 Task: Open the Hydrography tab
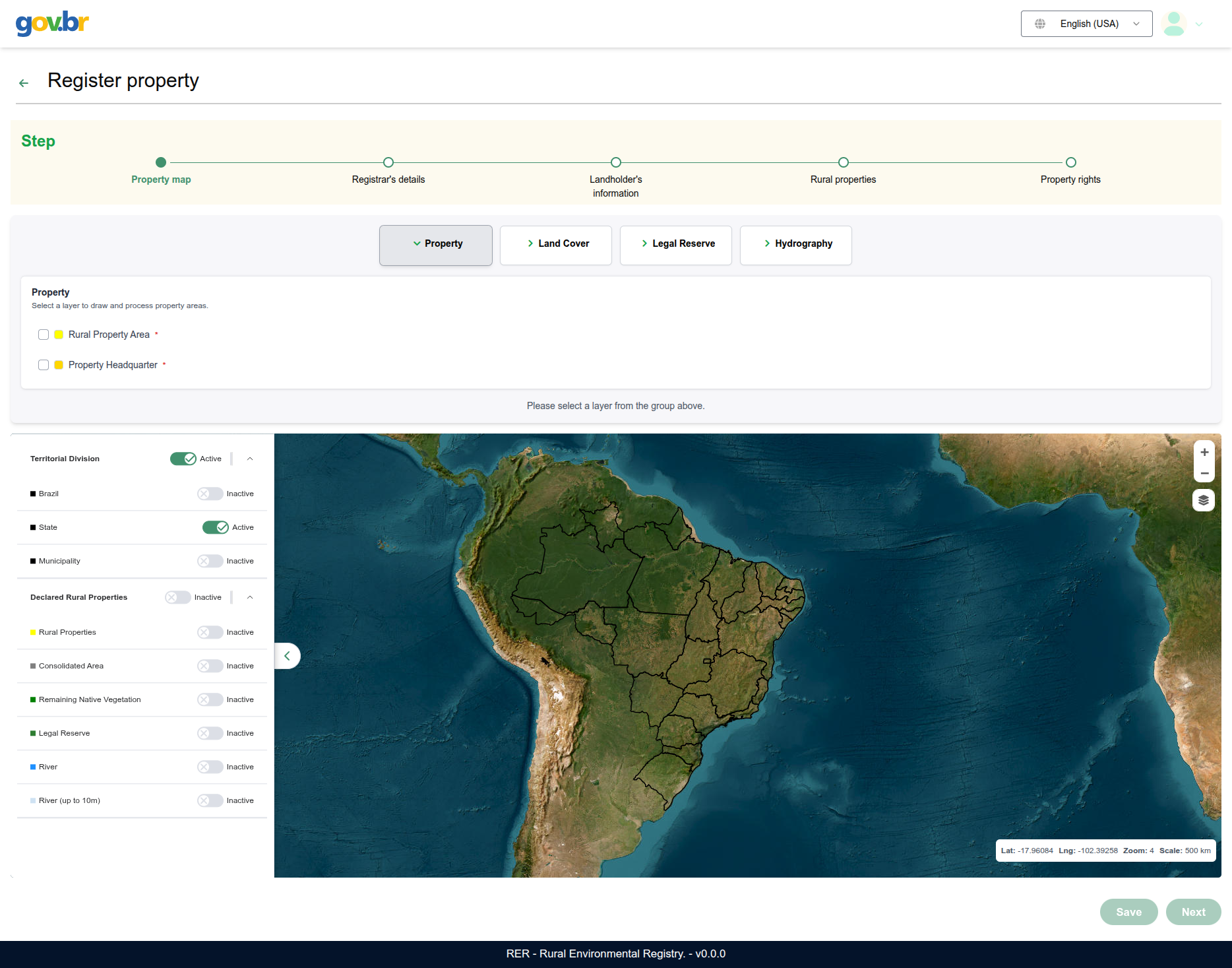(796, 245)
